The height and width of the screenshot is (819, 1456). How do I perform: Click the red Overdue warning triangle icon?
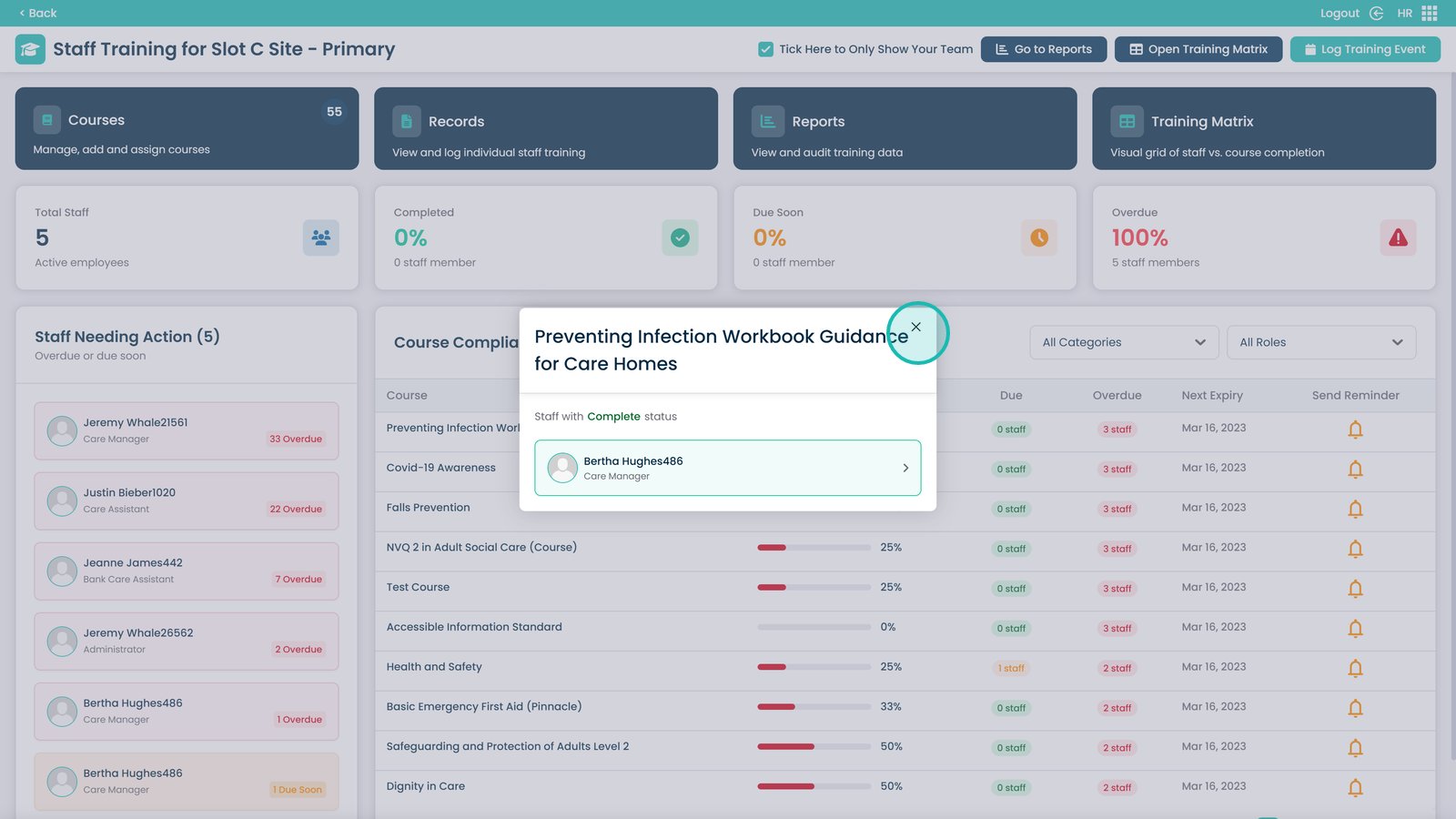click(x=1398, y=238)
